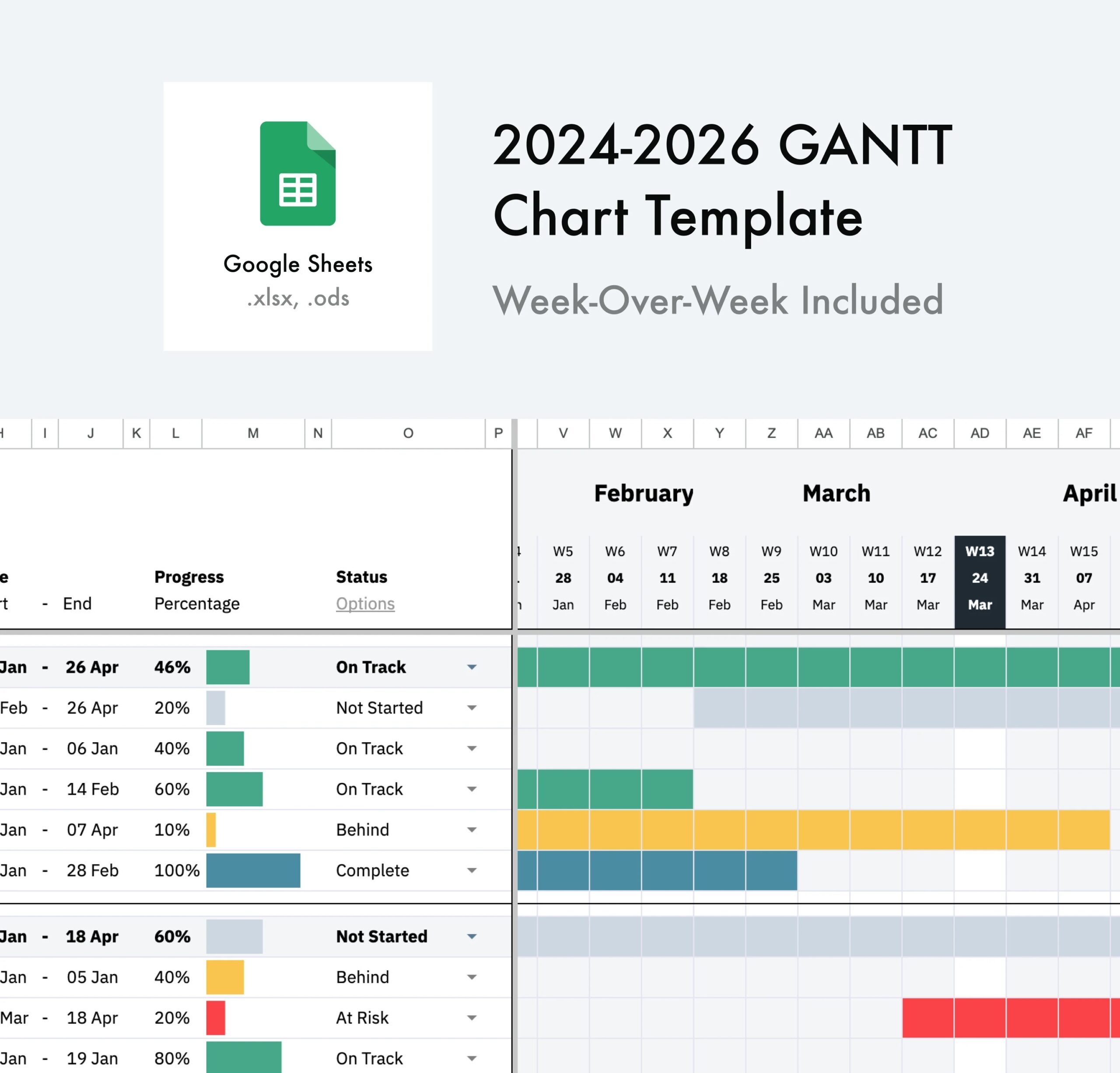Select the highlighted W13 week header
Viewport: 1120px width, 1073px height.
[x=980, y=577]
